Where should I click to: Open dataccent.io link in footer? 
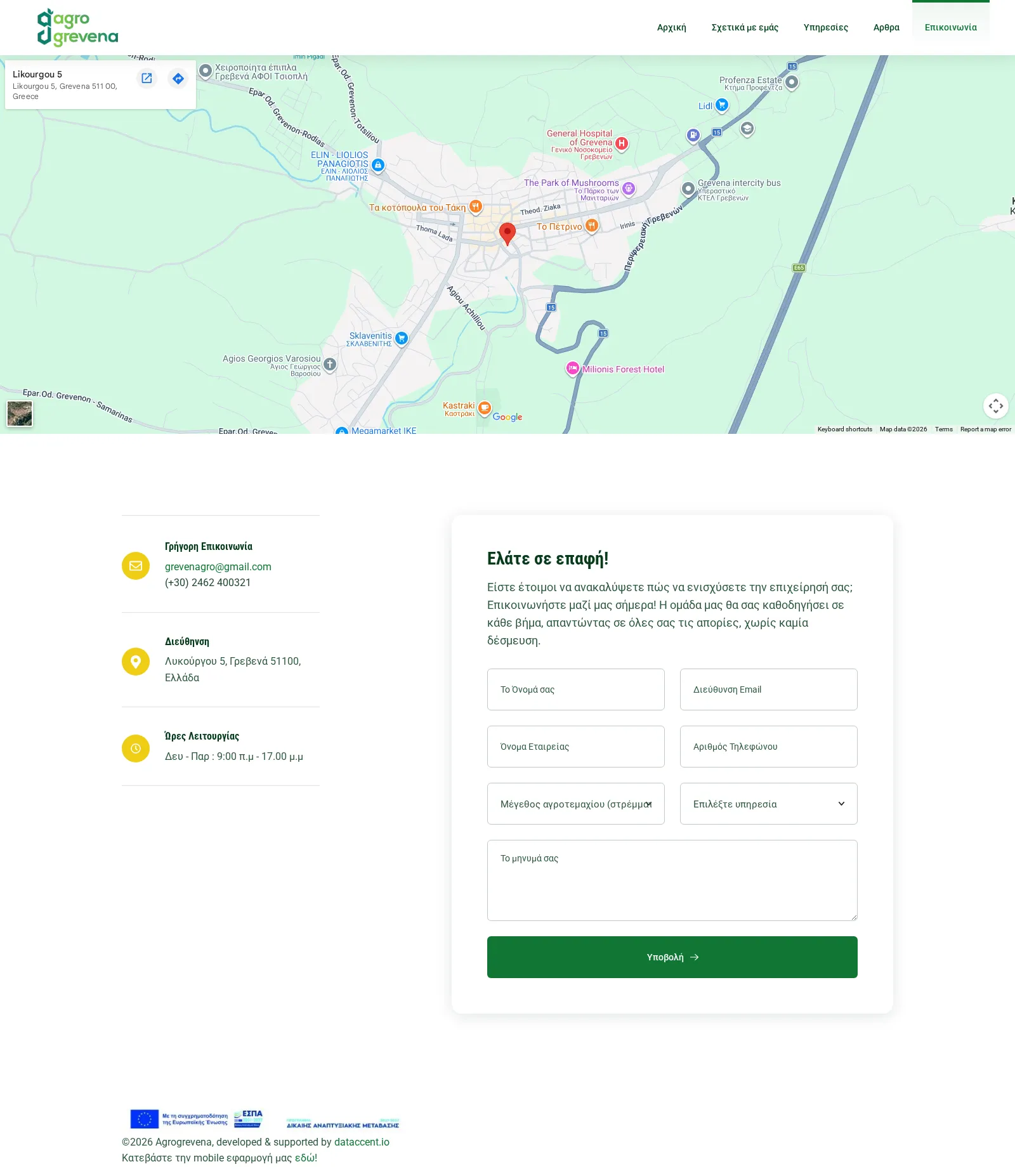pyautogui.click(x=362, y=1142)
